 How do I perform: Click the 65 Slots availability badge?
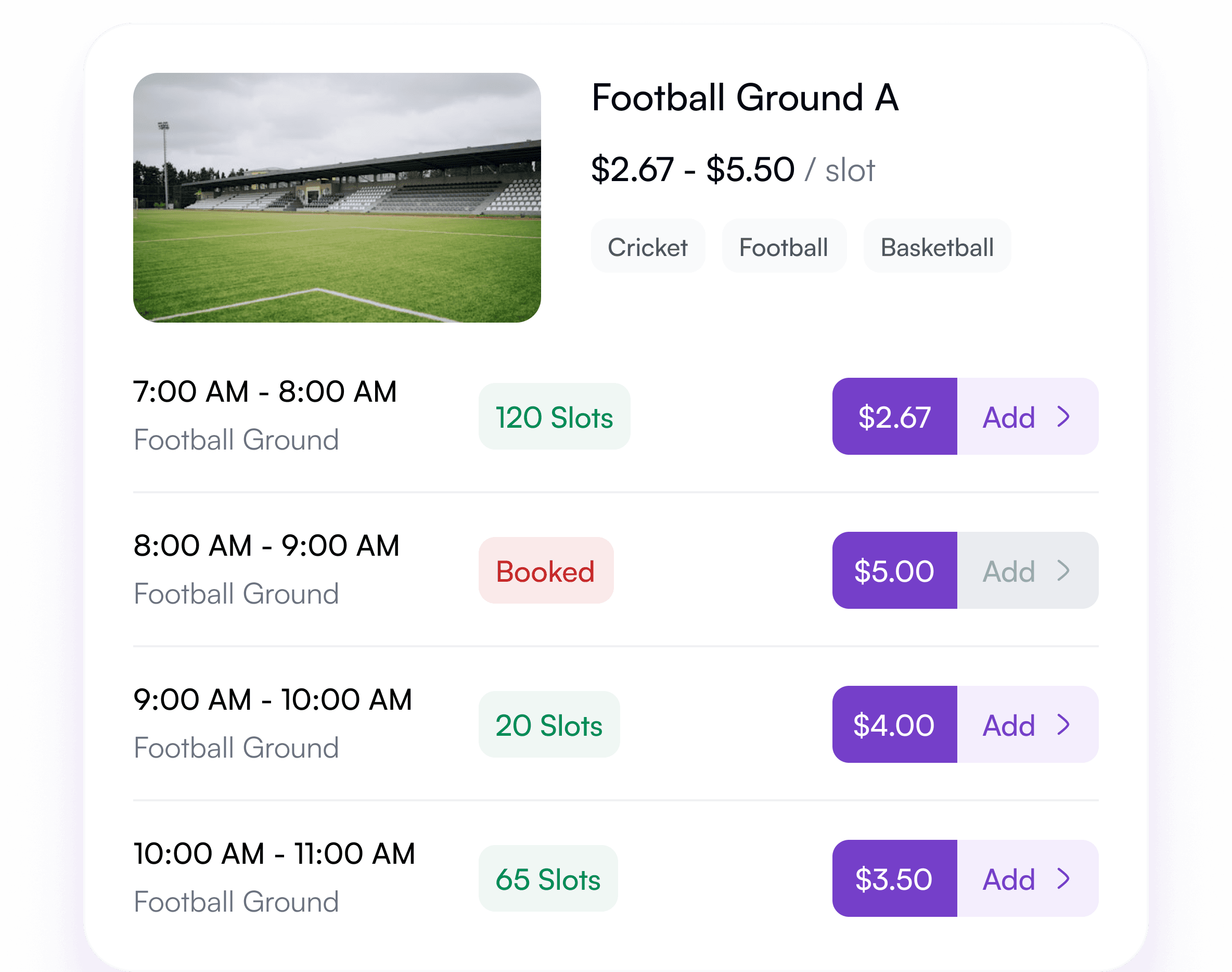point(548,879)
